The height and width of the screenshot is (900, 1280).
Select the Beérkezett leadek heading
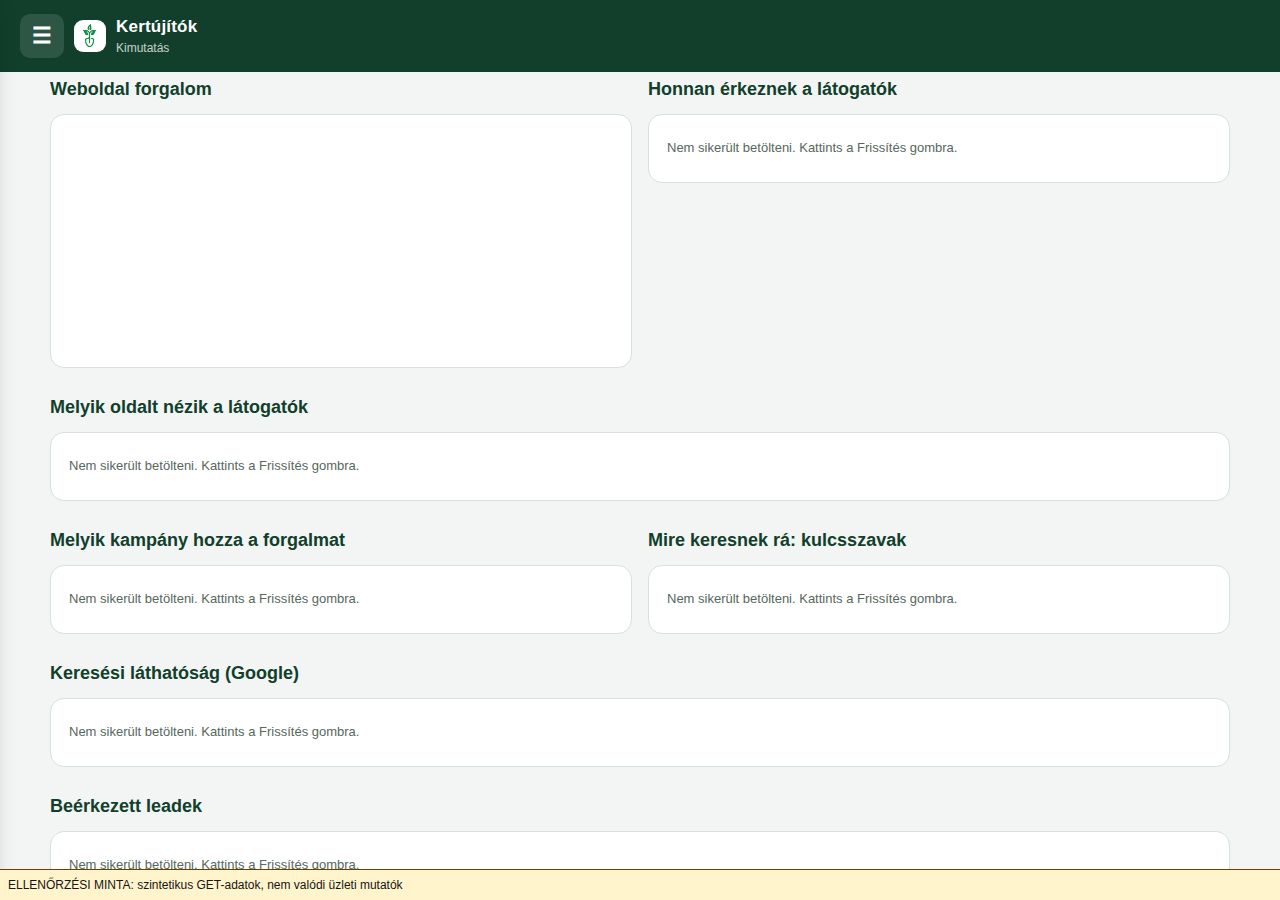(x=126, y=806)
